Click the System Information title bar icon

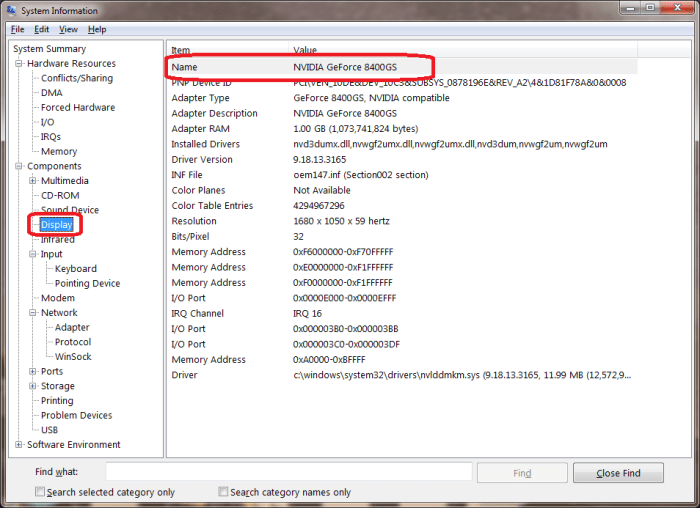point(11,10)
